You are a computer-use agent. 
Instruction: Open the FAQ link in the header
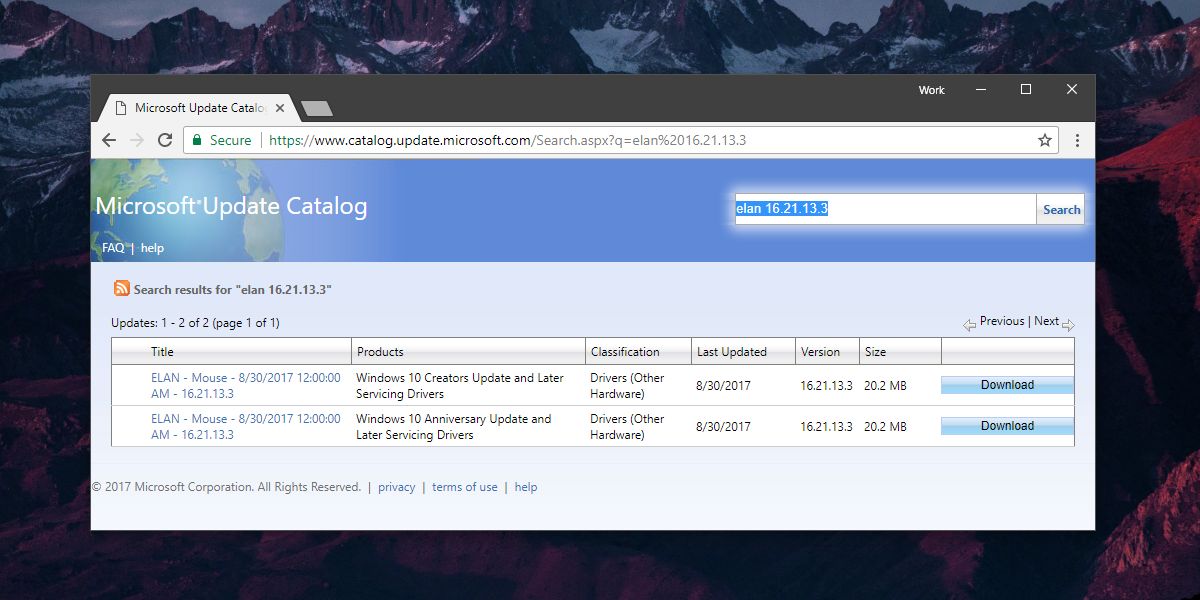click(113, 248)
